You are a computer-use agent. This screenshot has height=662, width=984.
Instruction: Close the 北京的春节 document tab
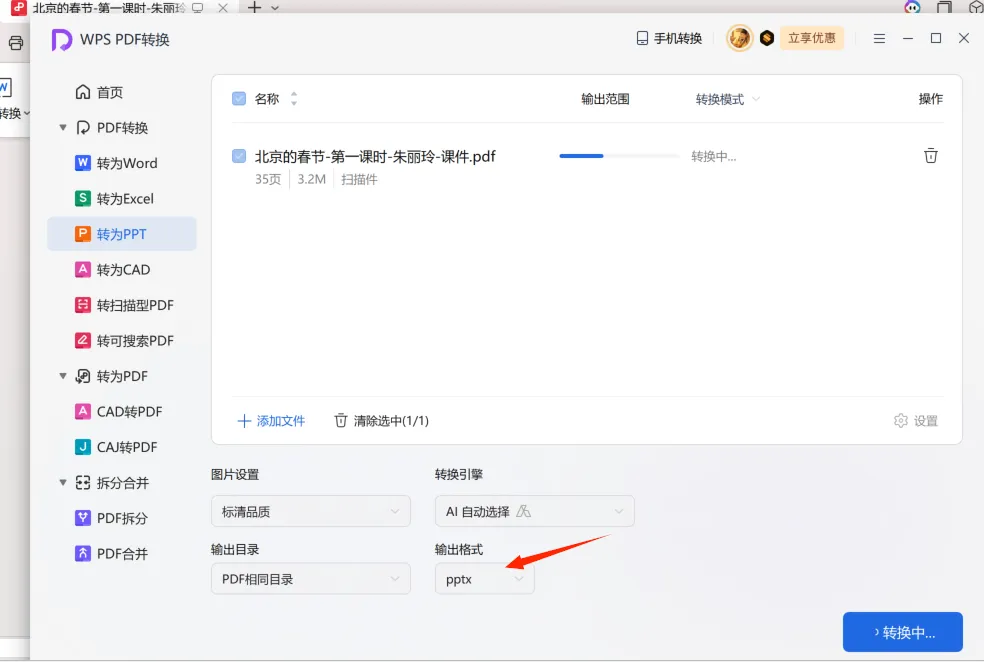223,8
